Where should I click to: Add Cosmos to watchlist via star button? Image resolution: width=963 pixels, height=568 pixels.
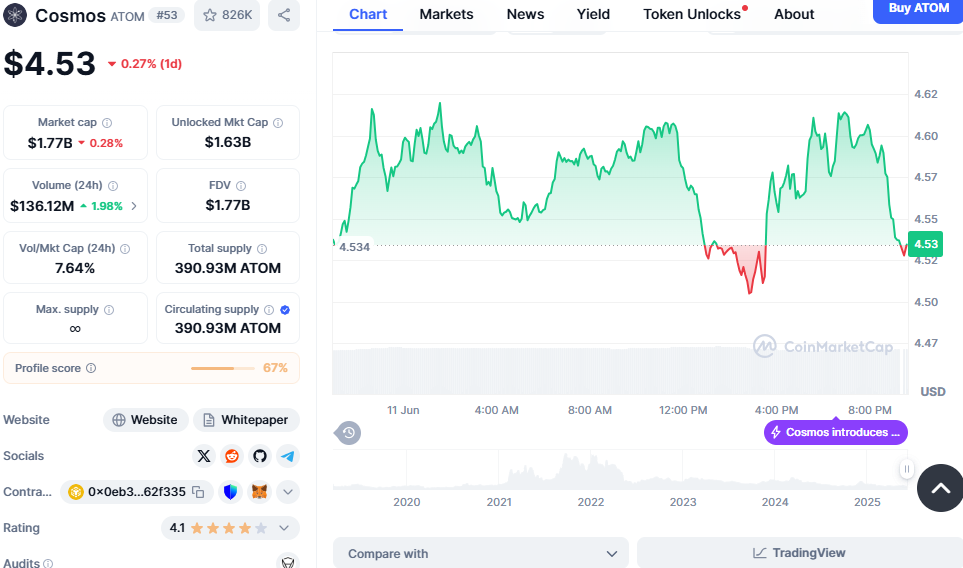[x=227, y=15]
